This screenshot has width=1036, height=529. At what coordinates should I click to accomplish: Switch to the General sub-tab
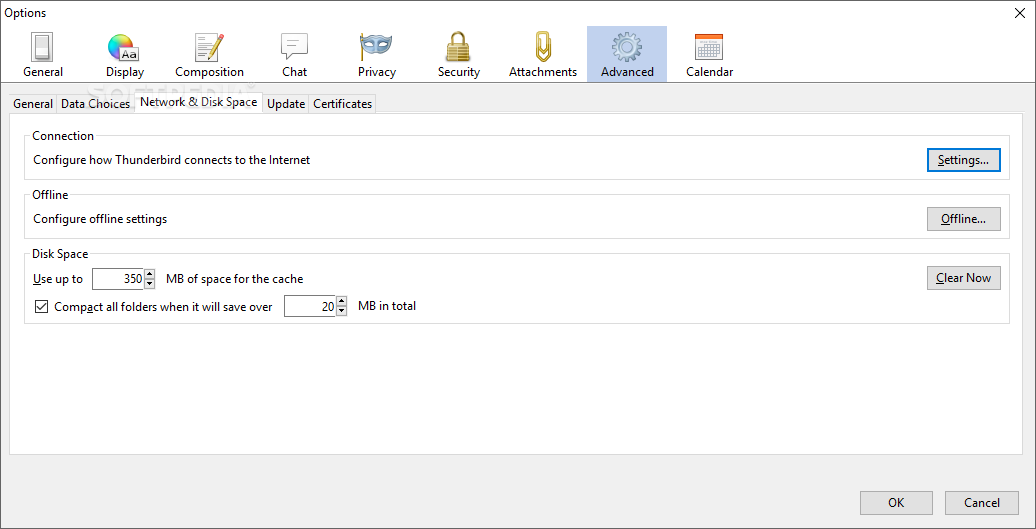[33, 104]
